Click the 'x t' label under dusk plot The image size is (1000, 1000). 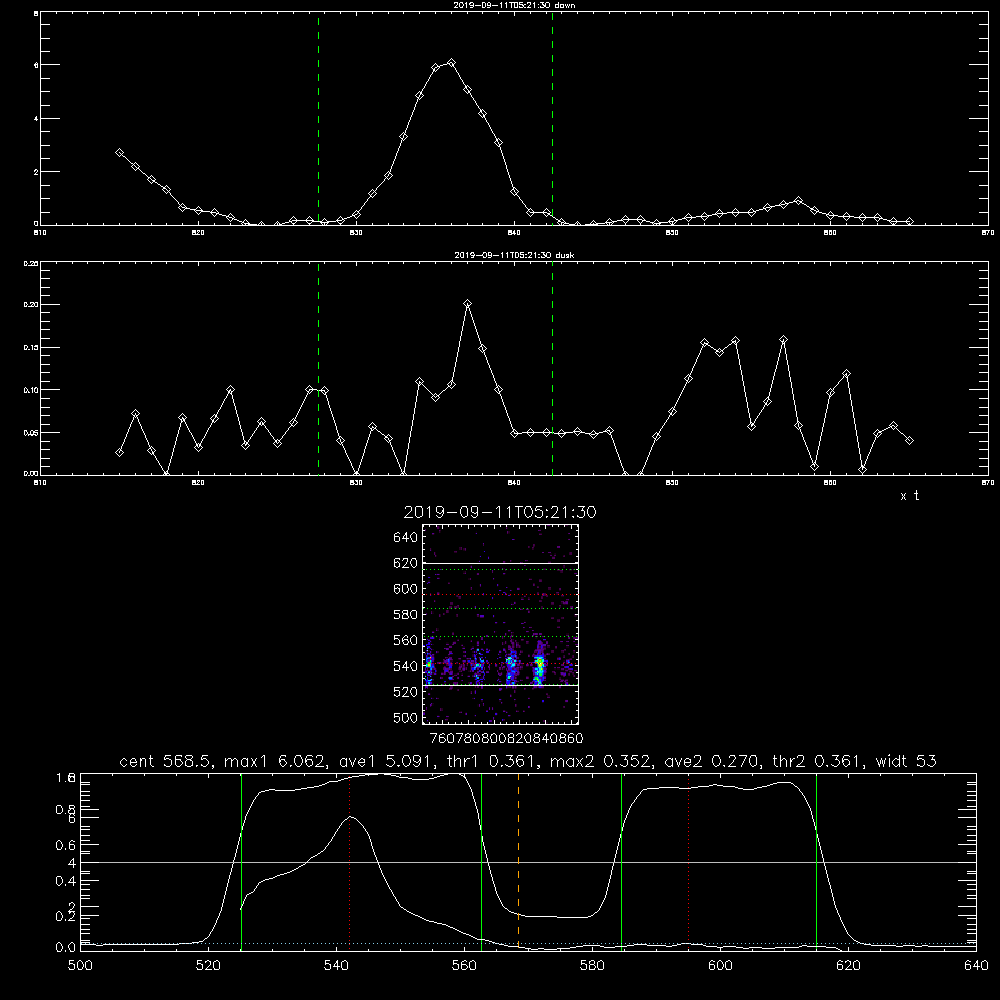(909, 496)
